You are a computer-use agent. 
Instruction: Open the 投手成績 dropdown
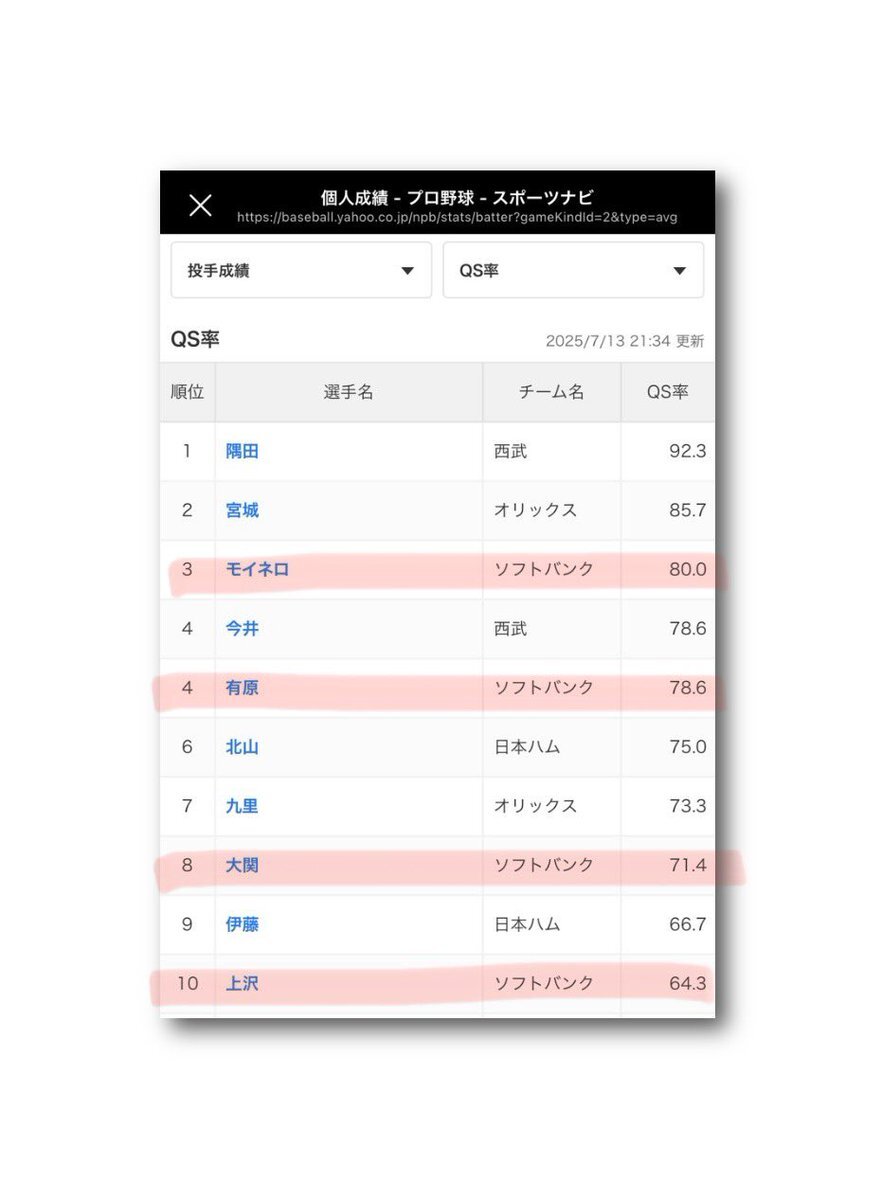click(x=301, y=270)
